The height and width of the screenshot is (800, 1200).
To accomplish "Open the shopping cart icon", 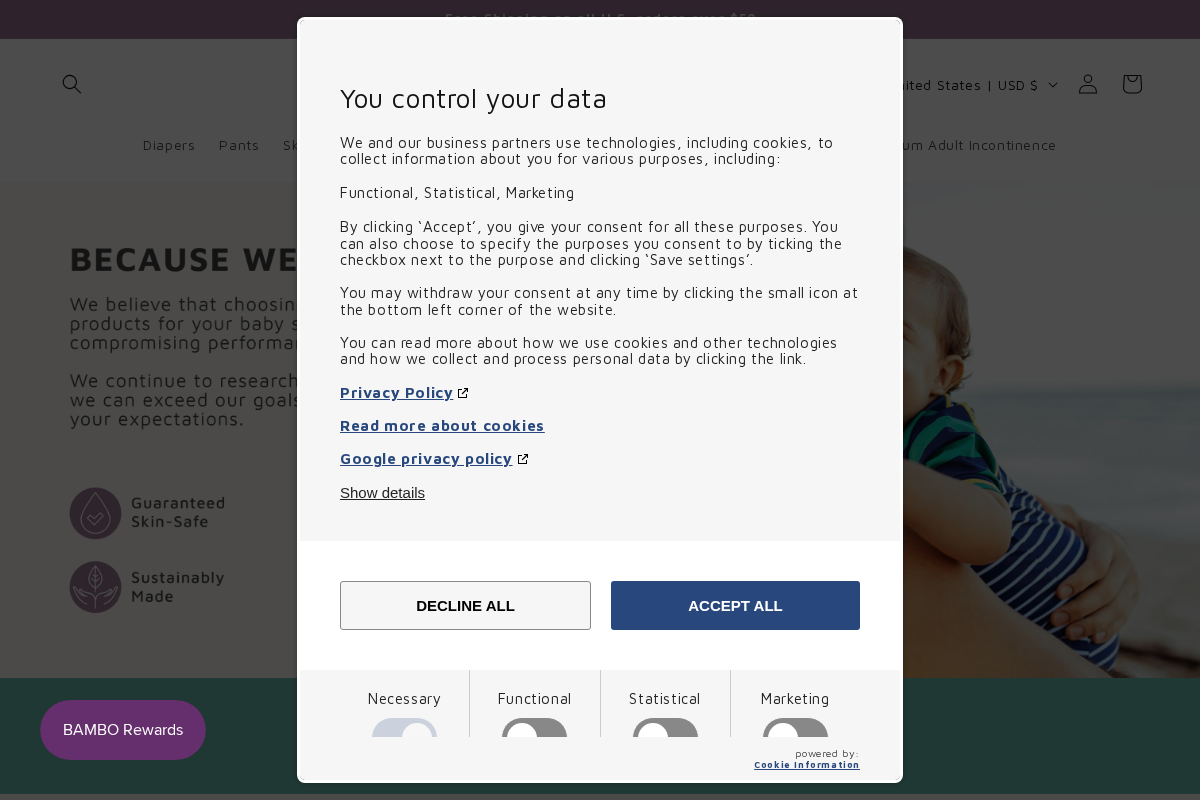I will point(1132,84).
